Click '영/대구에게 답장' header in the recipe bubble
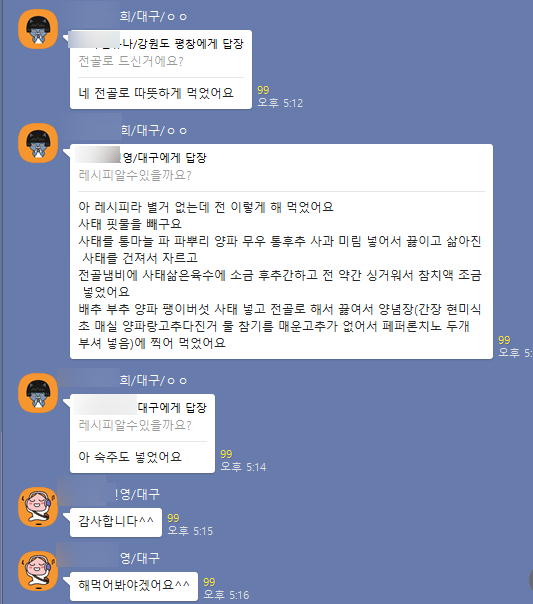The image size is (533, 604). tap(165, 157)
